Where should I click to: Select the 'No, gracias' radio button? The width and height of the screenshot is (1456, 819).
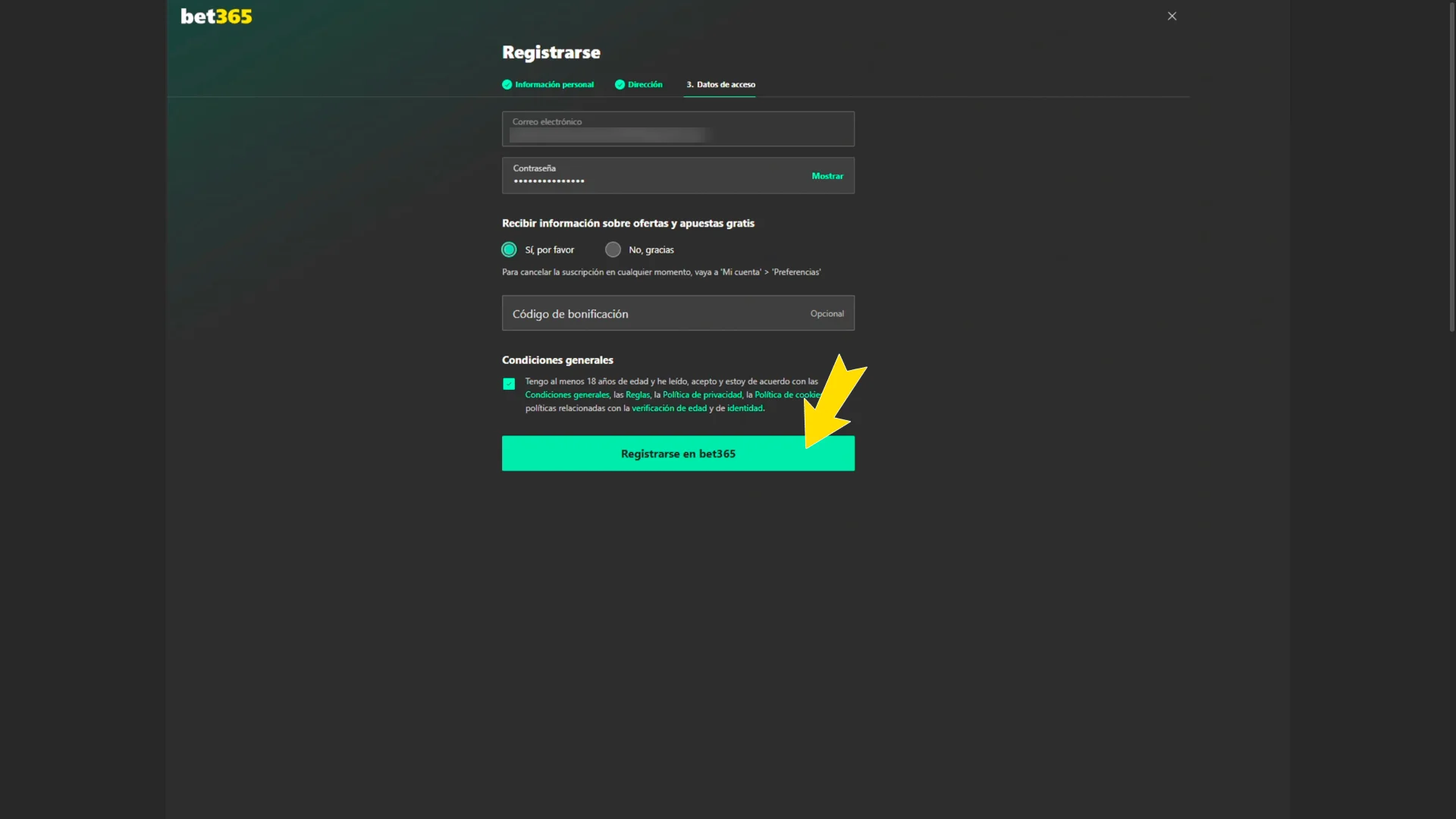click(x=612, y=249)
